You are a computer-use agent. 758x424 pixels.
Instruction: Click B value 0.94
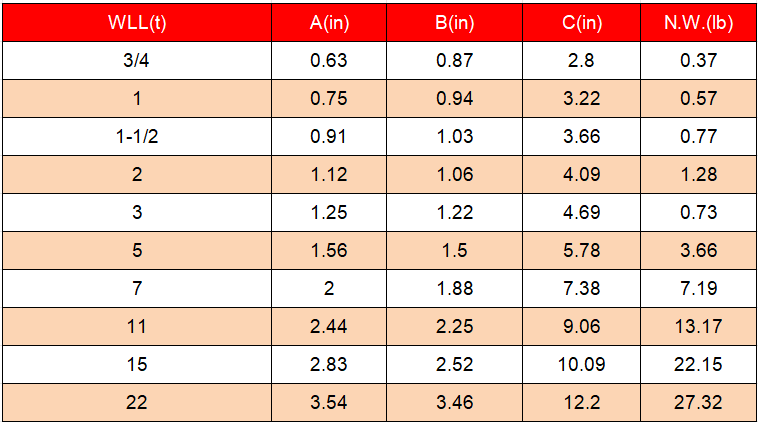[454, 99]
